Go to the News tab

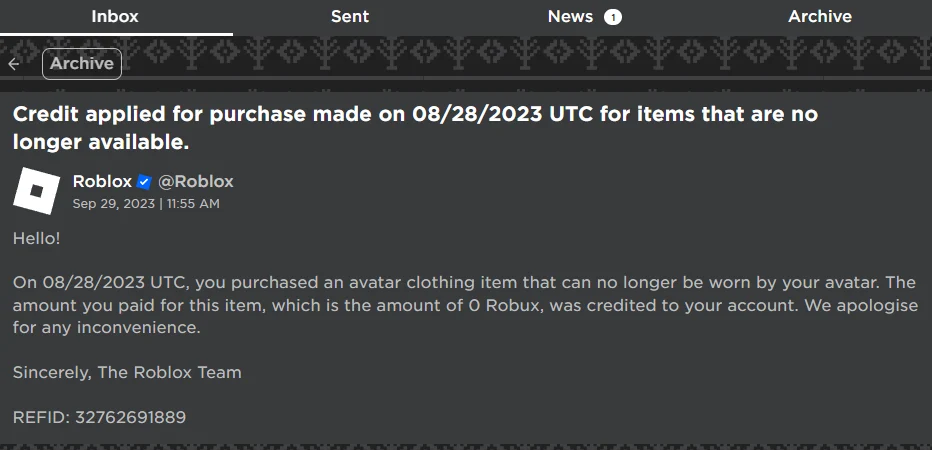coord(570,17)
